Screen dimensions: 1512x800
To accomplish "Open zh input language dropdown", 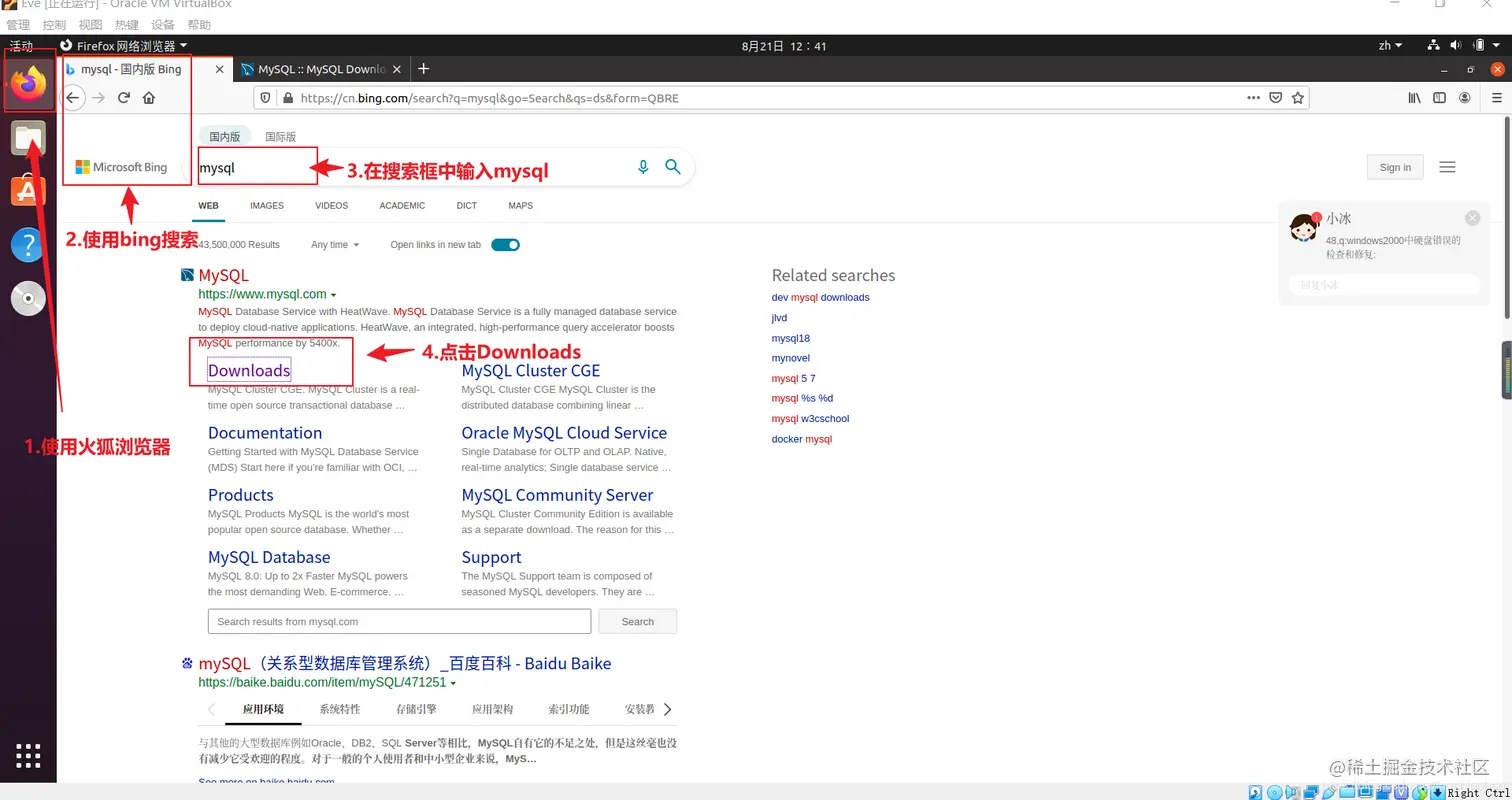I will pos(1390,46).
